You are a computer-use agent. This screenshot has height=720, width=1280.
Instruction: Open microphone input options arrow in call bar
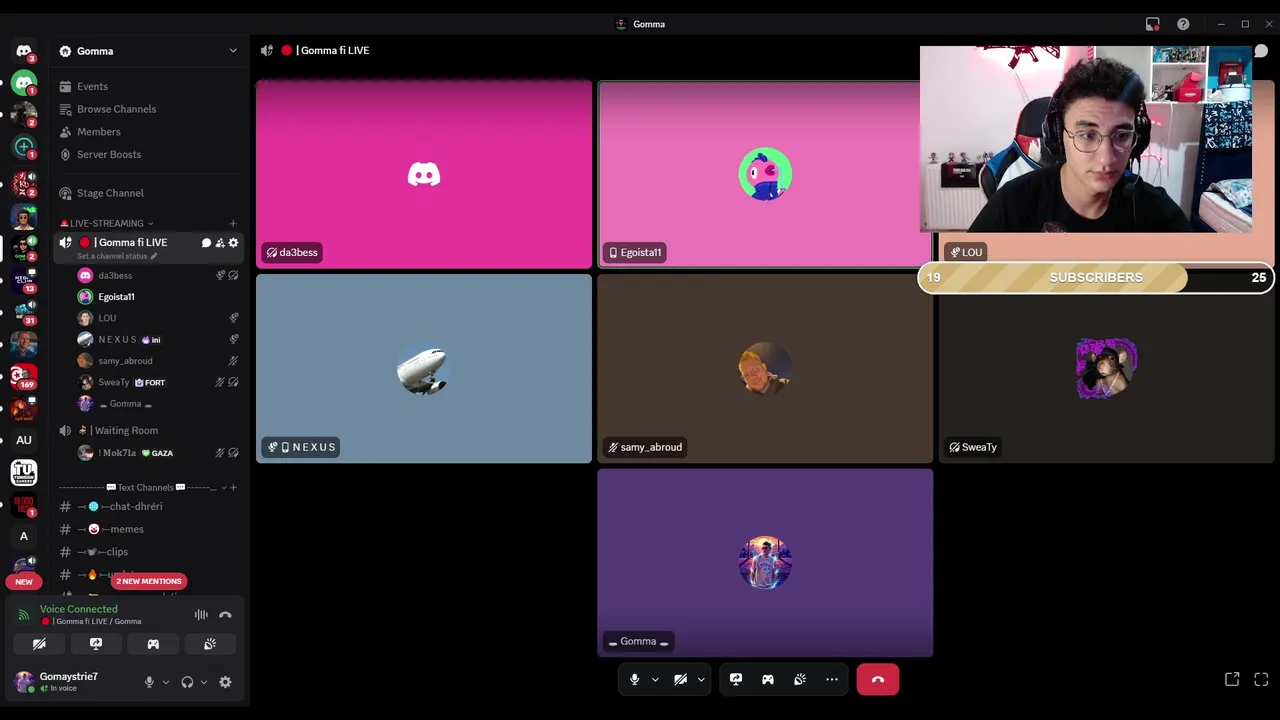pos(655,679)
